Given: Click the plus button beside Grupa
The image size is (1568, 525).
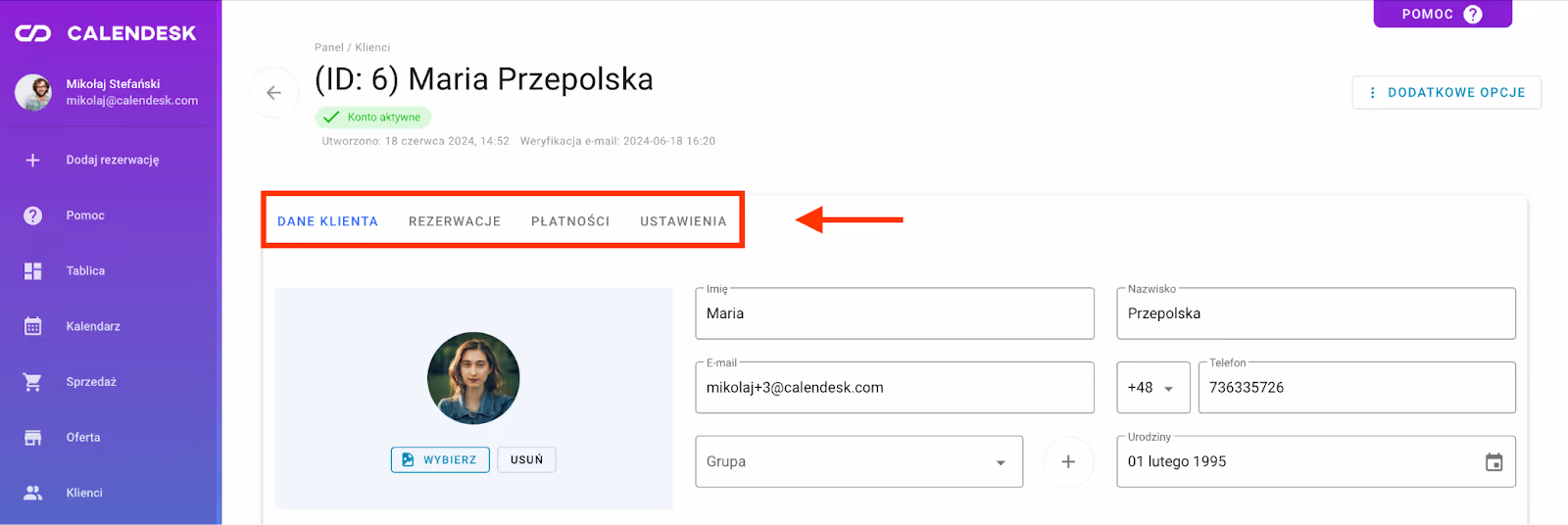Looking at the screenshot, I should [x=1068, y=461].
